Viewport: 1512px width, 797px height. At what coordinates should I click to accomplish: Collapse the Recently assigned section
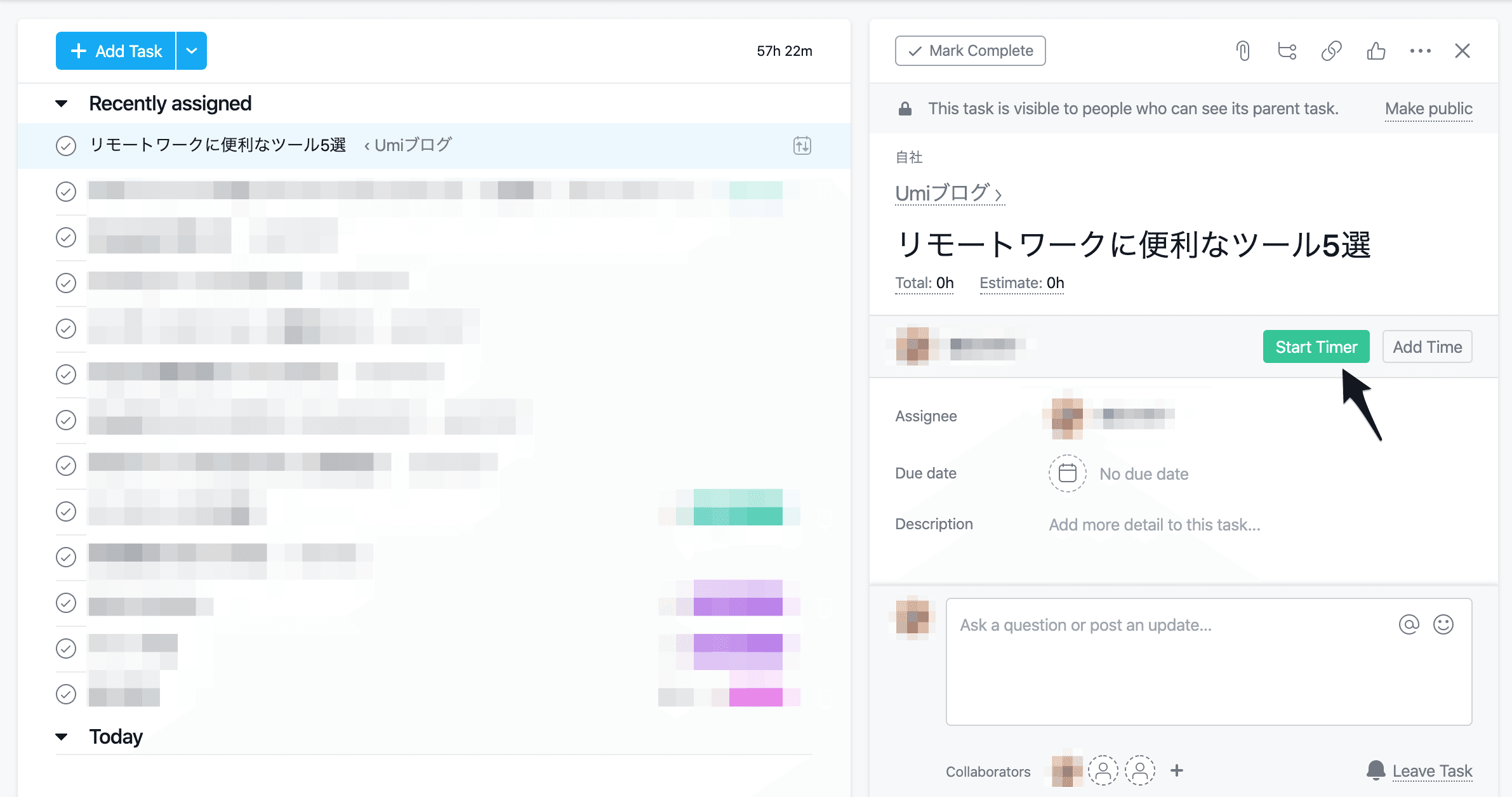pyautogui.click(x=62, y=103)
